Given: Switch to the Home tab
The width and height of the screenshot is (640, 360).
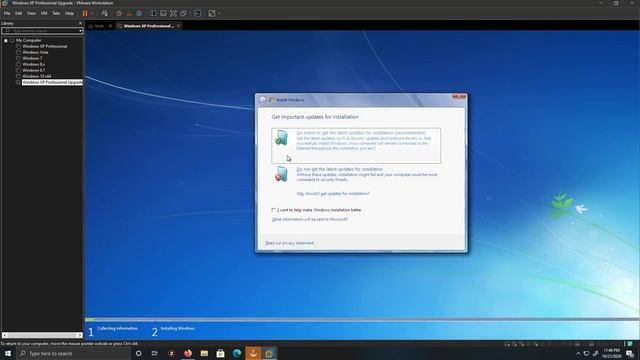Looking at the screenshot, I should [x=98, y=26].
